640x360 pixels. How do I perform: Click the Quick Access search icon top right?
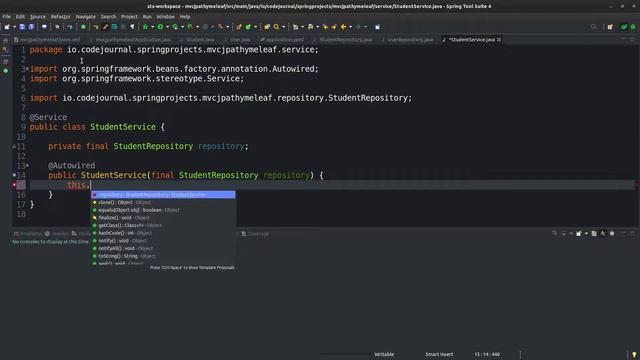tap(593, 27)
